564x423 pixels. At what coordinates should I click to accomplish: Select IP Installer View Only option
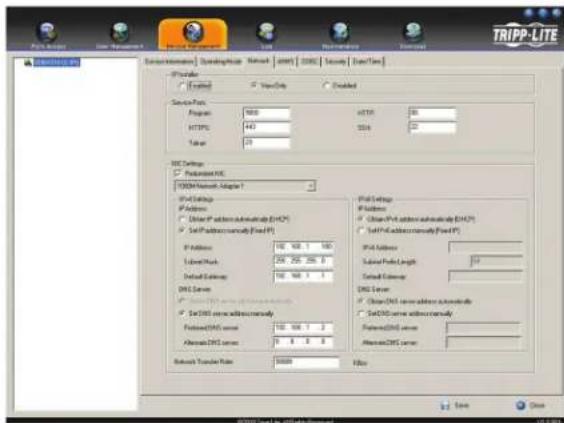254,85
